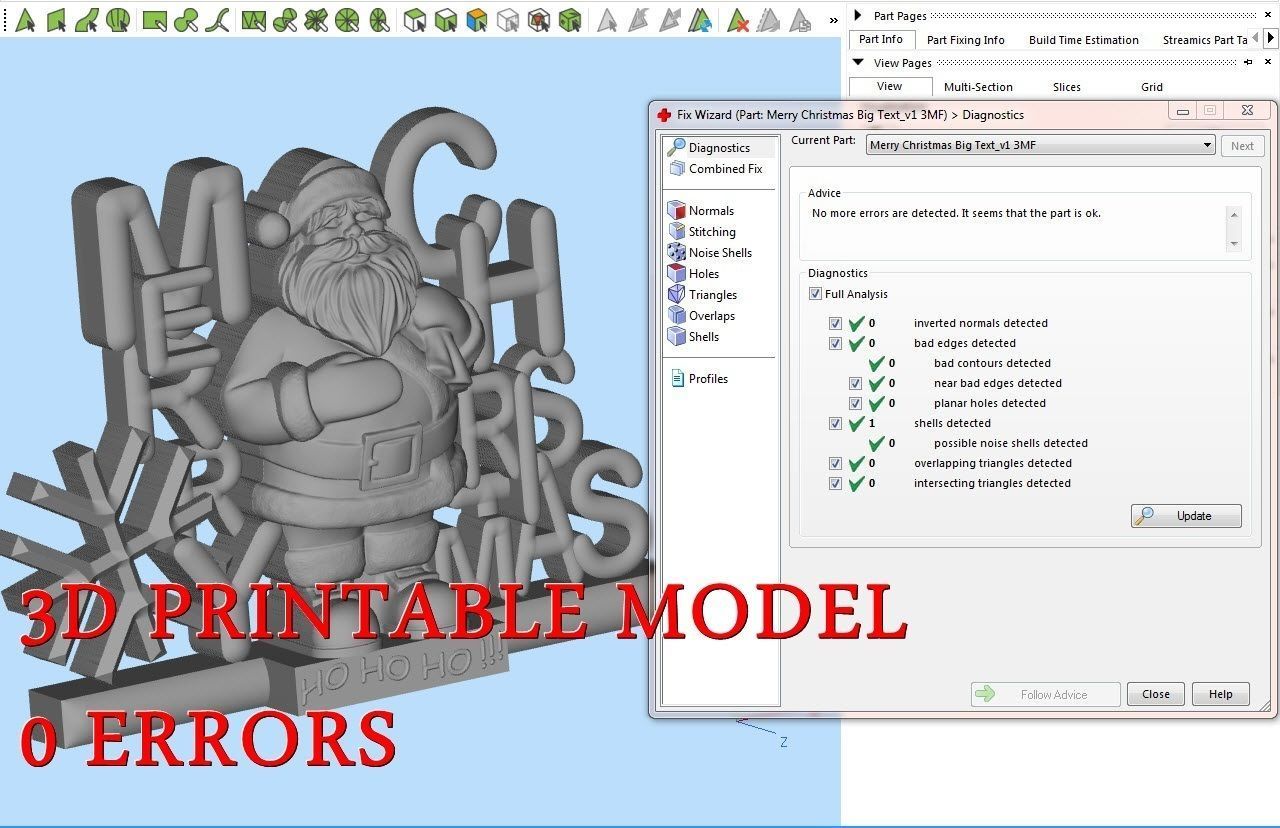Open the Stitching repair page
Image resolution: width=1280 pixels, height=828 pixels.
tap(702, 232)
